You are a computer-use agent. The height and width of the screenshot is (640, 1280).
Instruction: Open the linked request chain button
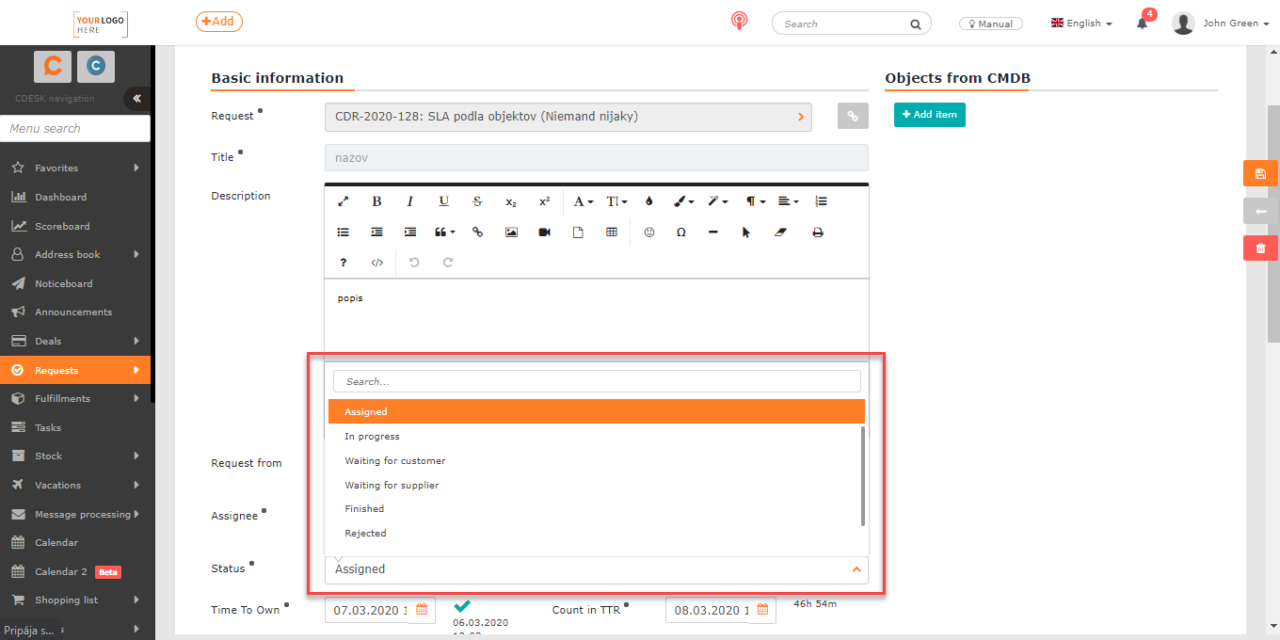[x=853, y=117]
